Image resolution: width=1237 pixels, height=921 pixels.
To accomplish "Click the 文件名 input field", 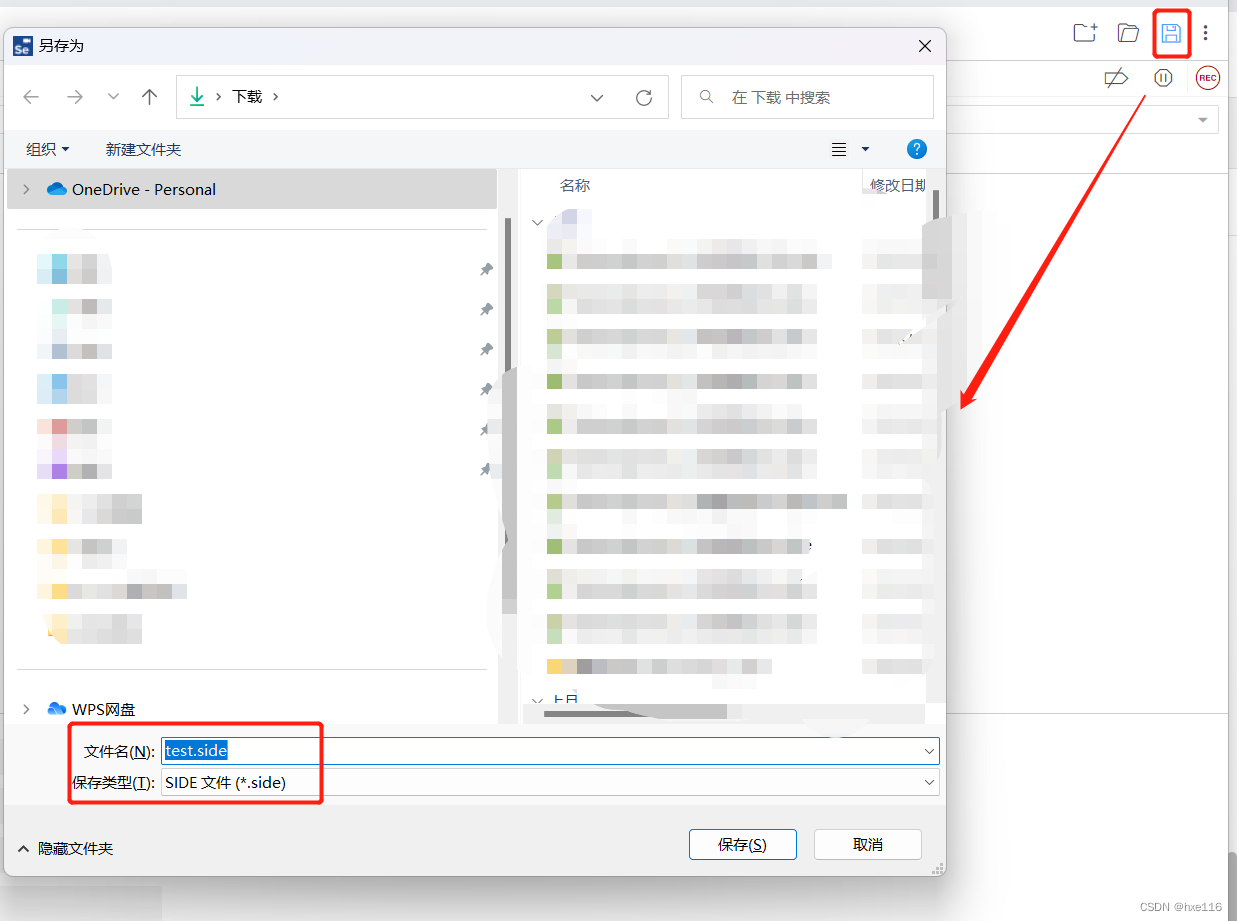I will click(x=540, y=751).
